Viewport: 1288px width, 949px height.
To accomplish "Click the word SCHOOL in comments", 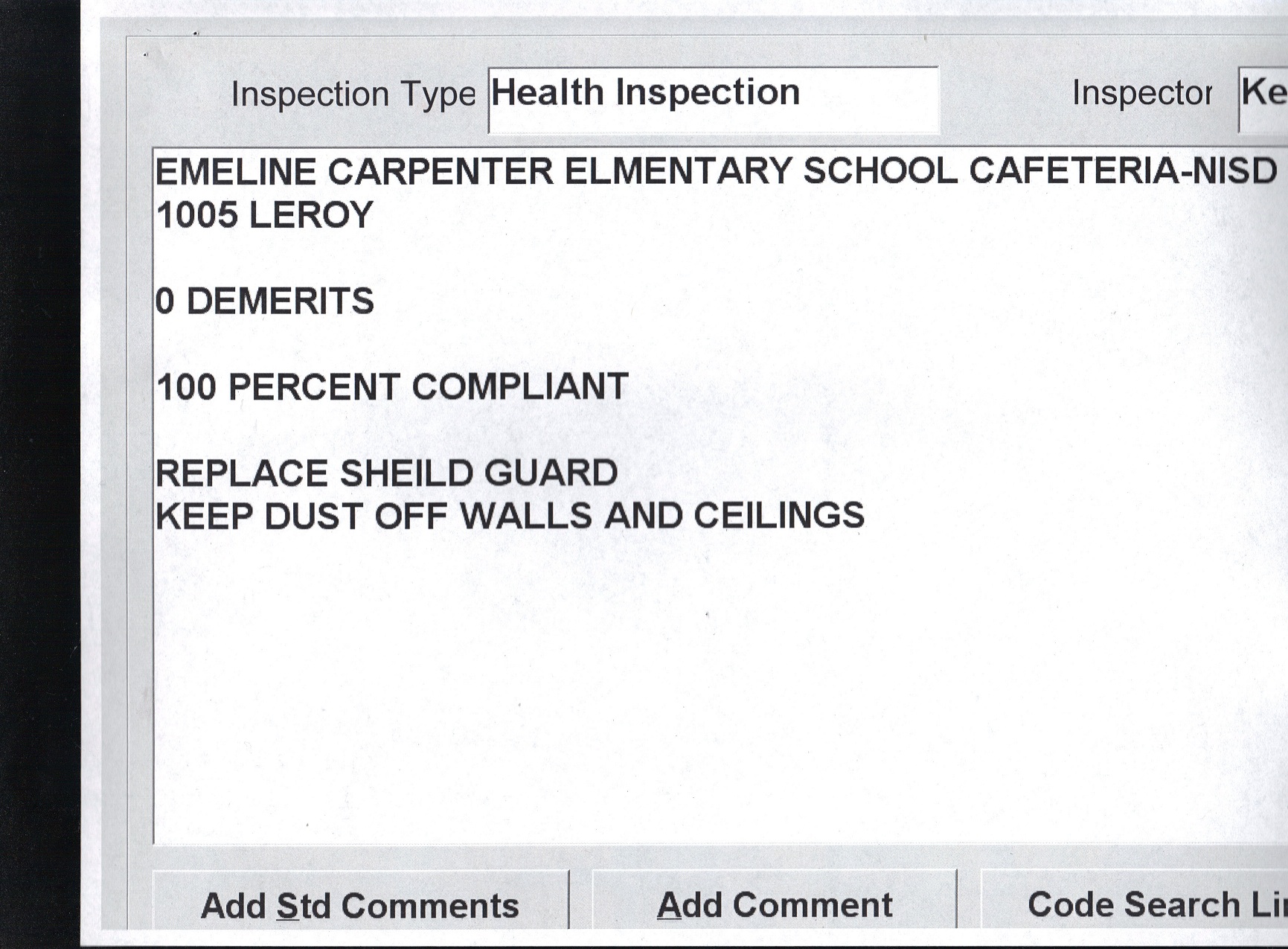I will click(880, 172).
